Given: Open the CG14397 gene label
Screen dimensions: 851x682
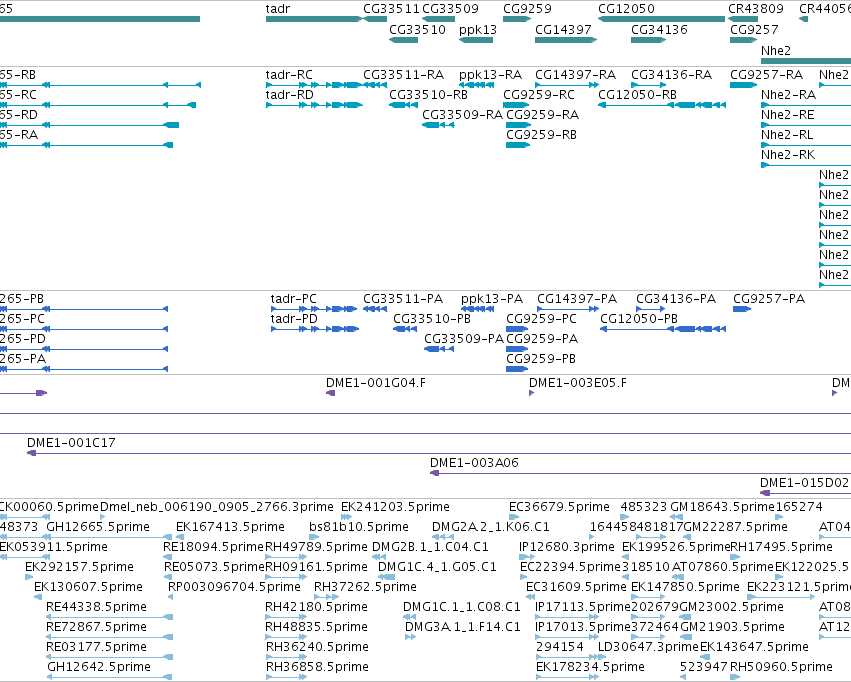Looking at the screenshot, I should tap(563, 30).
